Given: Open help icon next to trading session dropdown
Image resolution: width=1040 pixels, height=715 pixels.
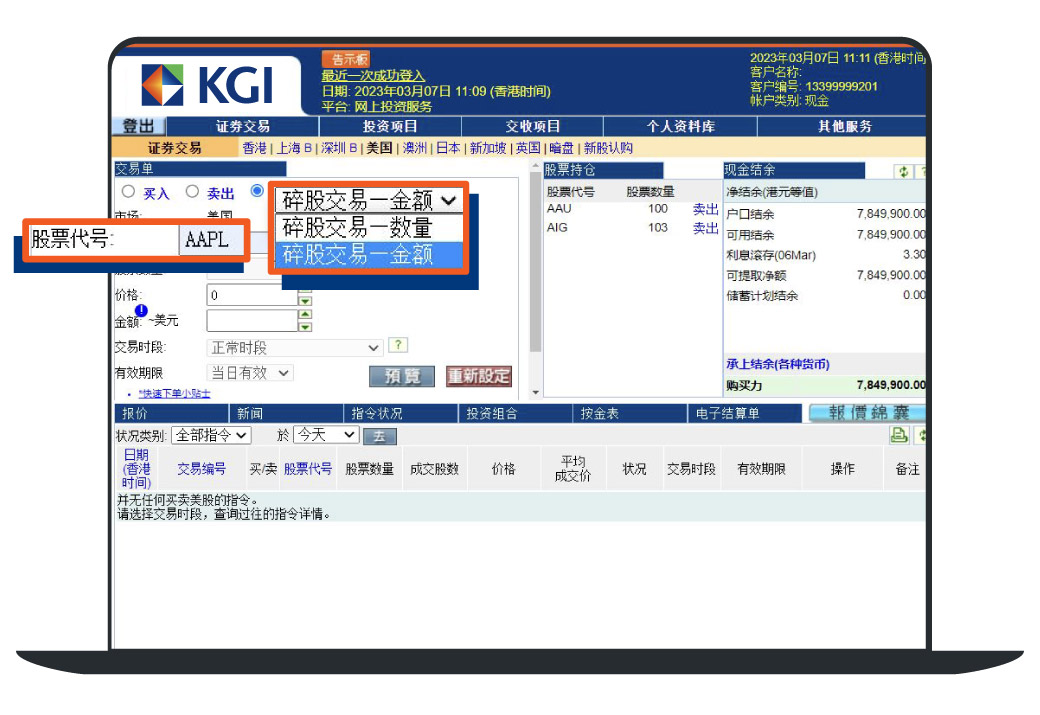Looking at the screenshot, I should tap(398, 346).
